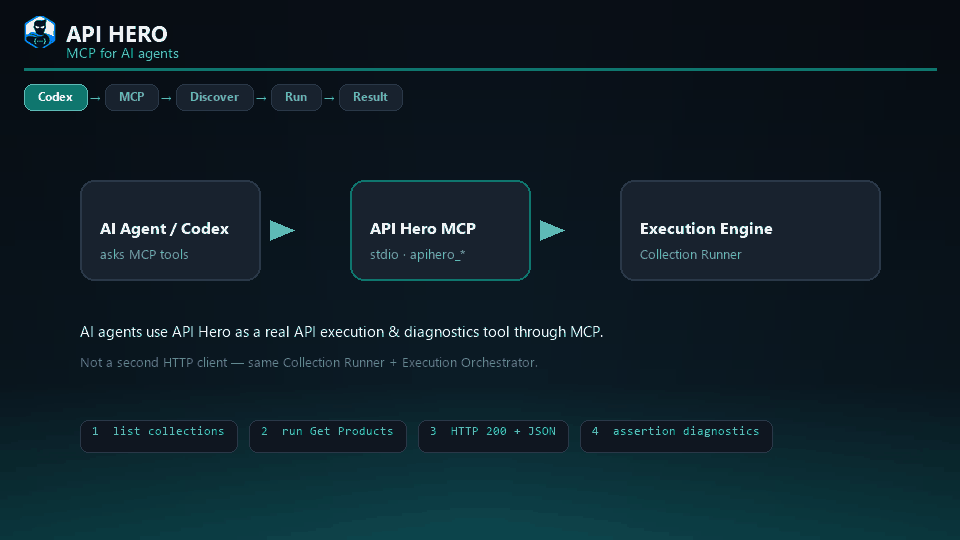
Task: Click the 'MCP for AI agents' subtitle
Action: [122, 53]
